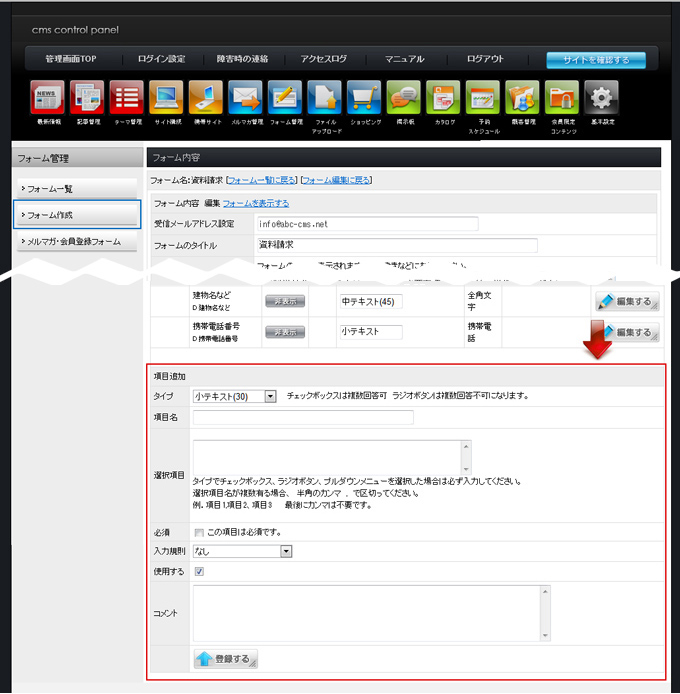Toggle the この項目は必須です checkbox

[x=200, y=532]
